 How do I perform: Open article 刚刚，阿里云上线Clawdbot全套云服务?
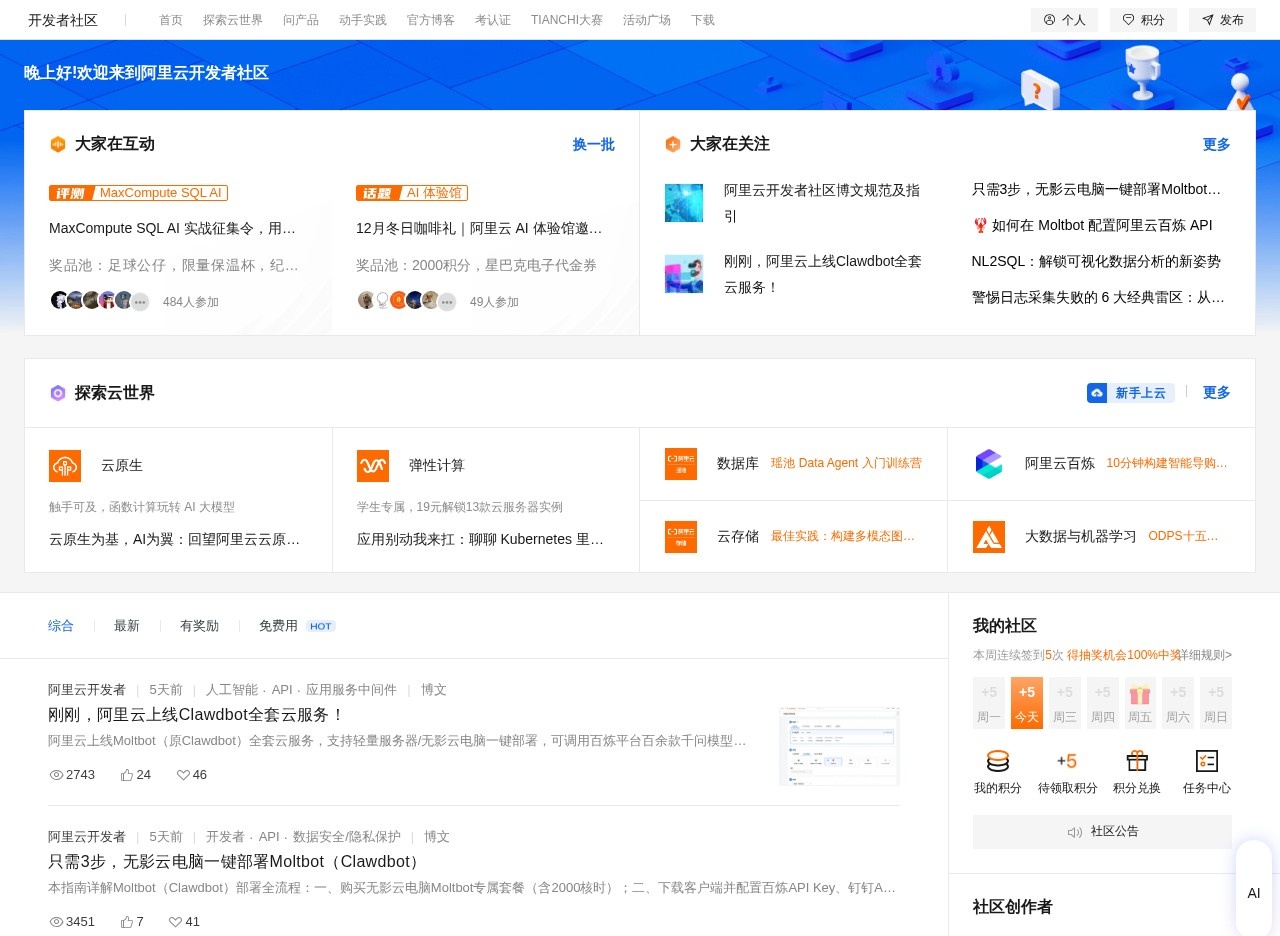[196, 715]
